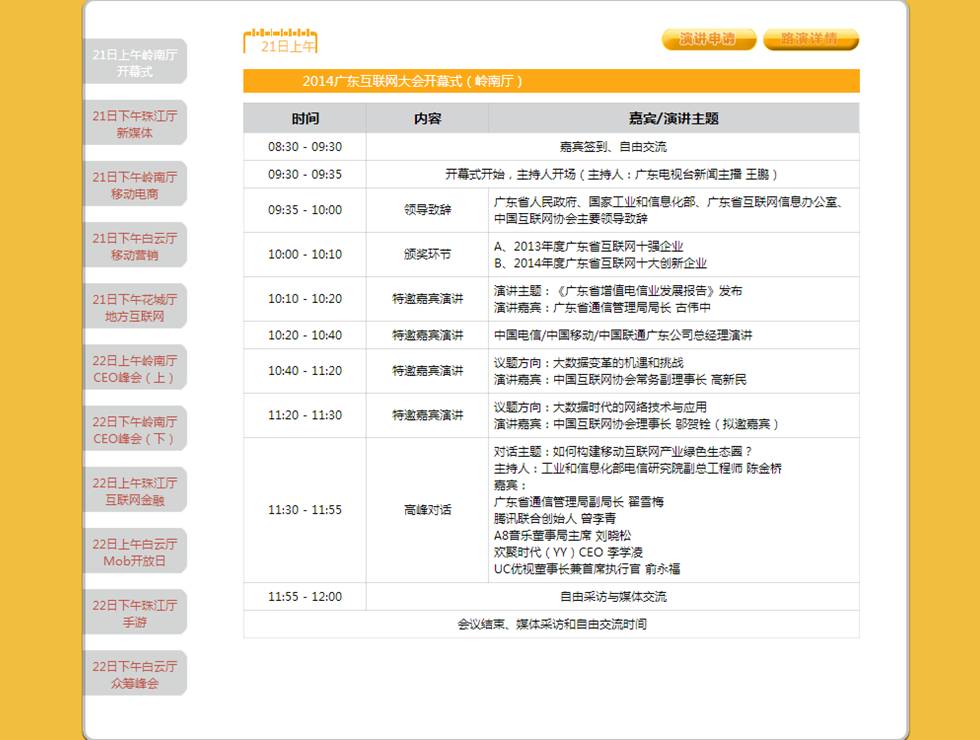
Task: Open 22日上午岭南厅 CEO峰会（上） tab
Action: click(135, 368)
